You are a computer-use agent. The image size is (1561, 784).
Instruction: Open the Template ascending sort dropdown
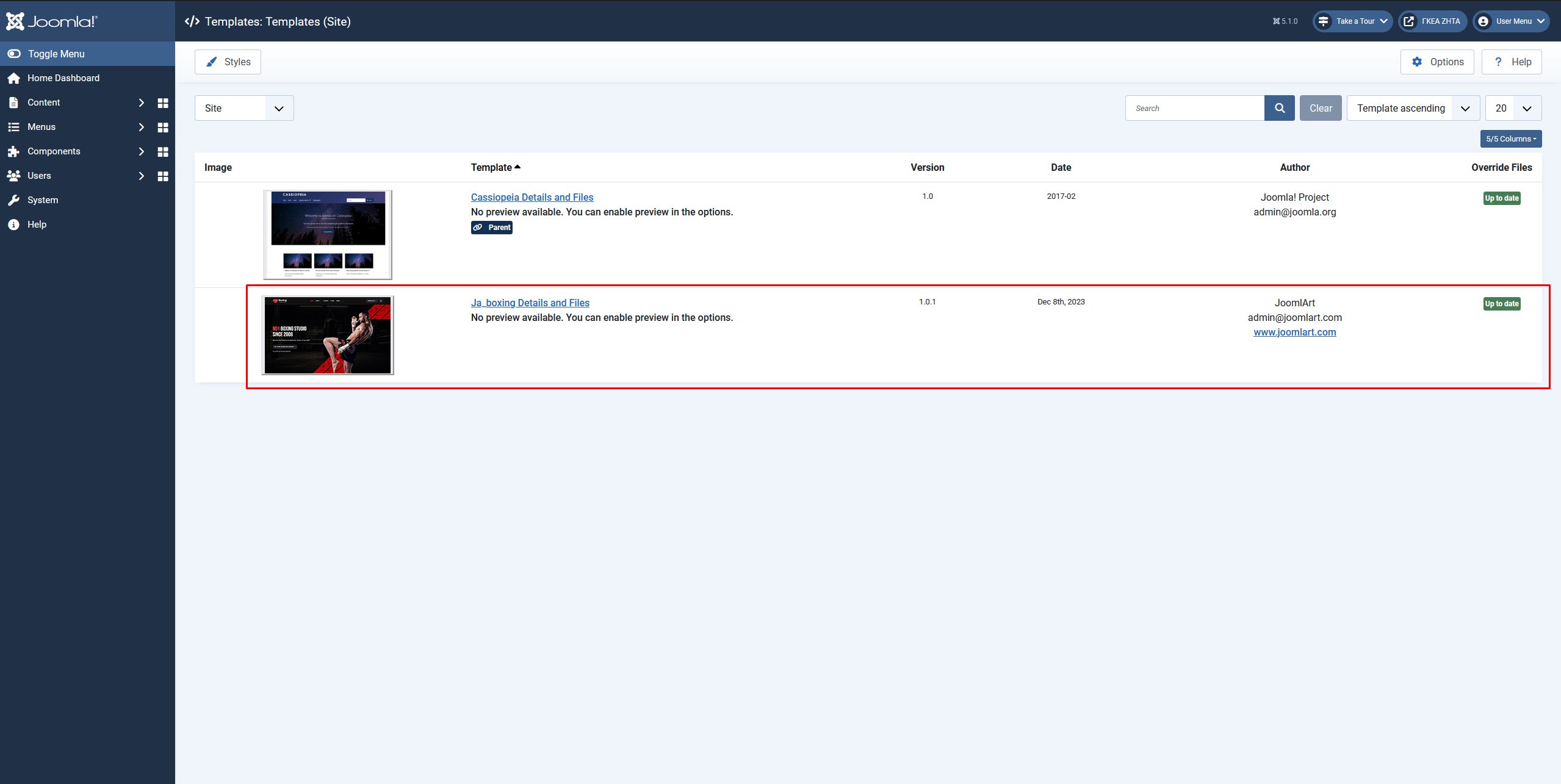click(1412, 108)
